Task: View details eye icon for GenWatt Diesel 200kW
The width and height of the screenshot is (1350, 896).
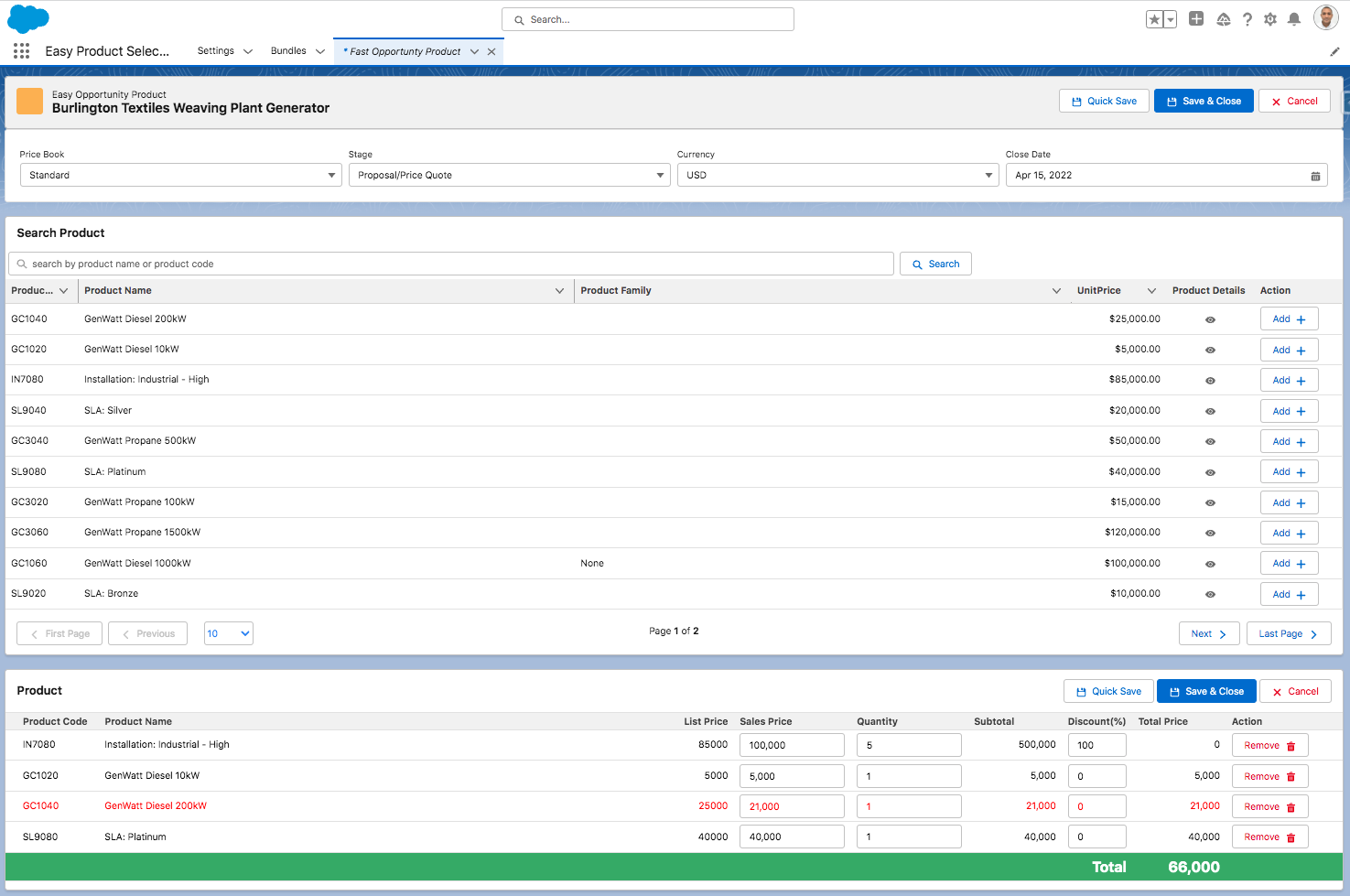Action: tap(1210, 319)
